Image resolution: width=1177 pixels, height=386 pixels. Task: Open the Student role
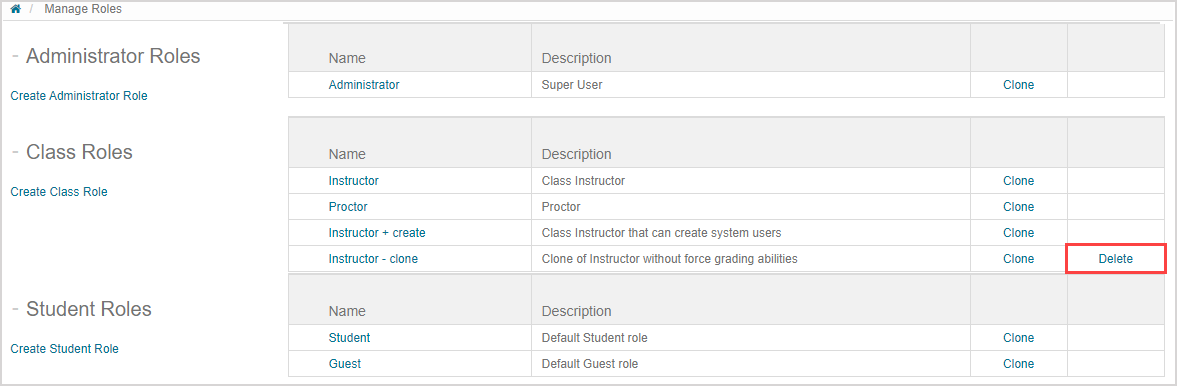pyautogui.click(x=349, y=338)
